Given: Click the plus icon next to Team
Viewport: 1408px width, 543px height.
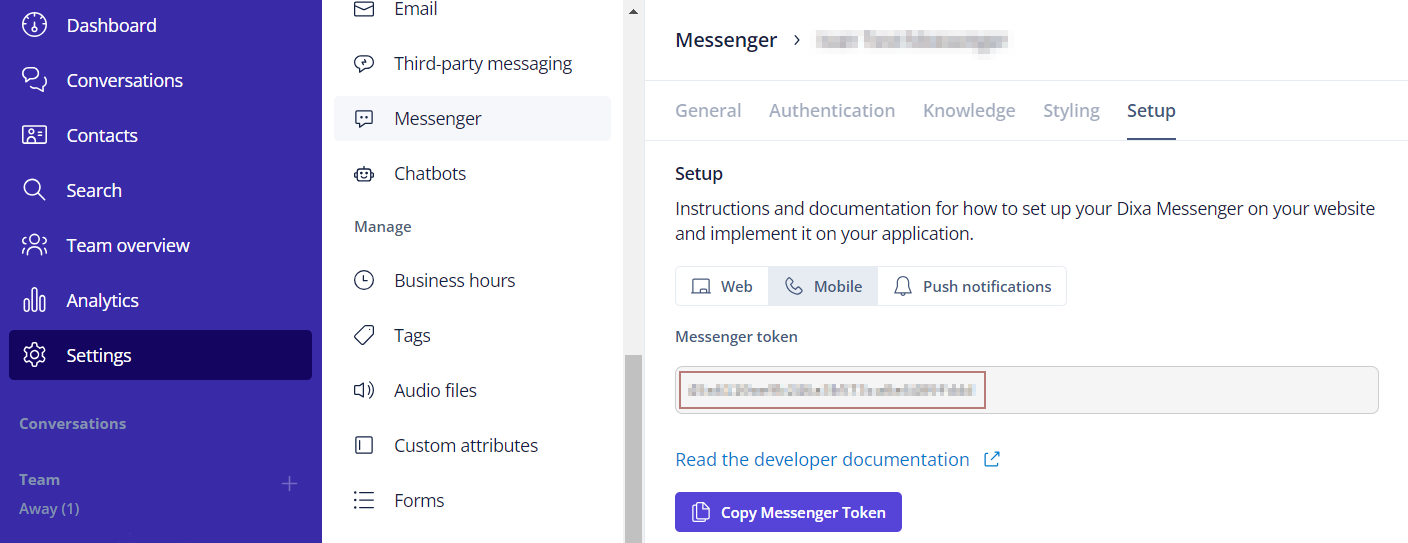Looking at the screenshot, I should (x=289, y=484).
